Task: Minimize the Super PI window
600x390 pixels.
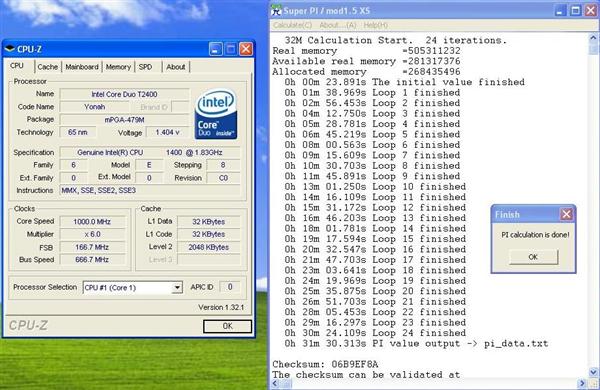Action: (x=561, y=10)
